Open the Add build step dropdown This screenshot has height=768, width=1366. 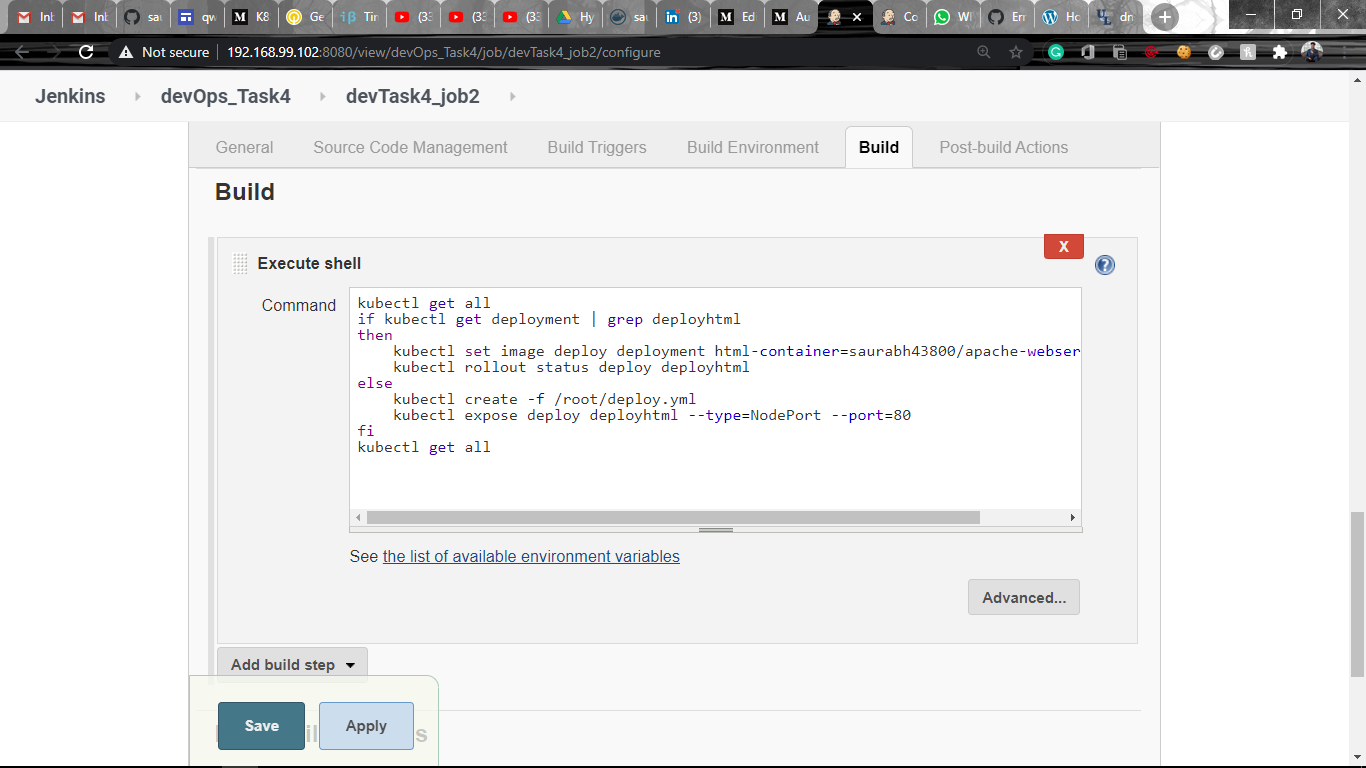(292, 663)
